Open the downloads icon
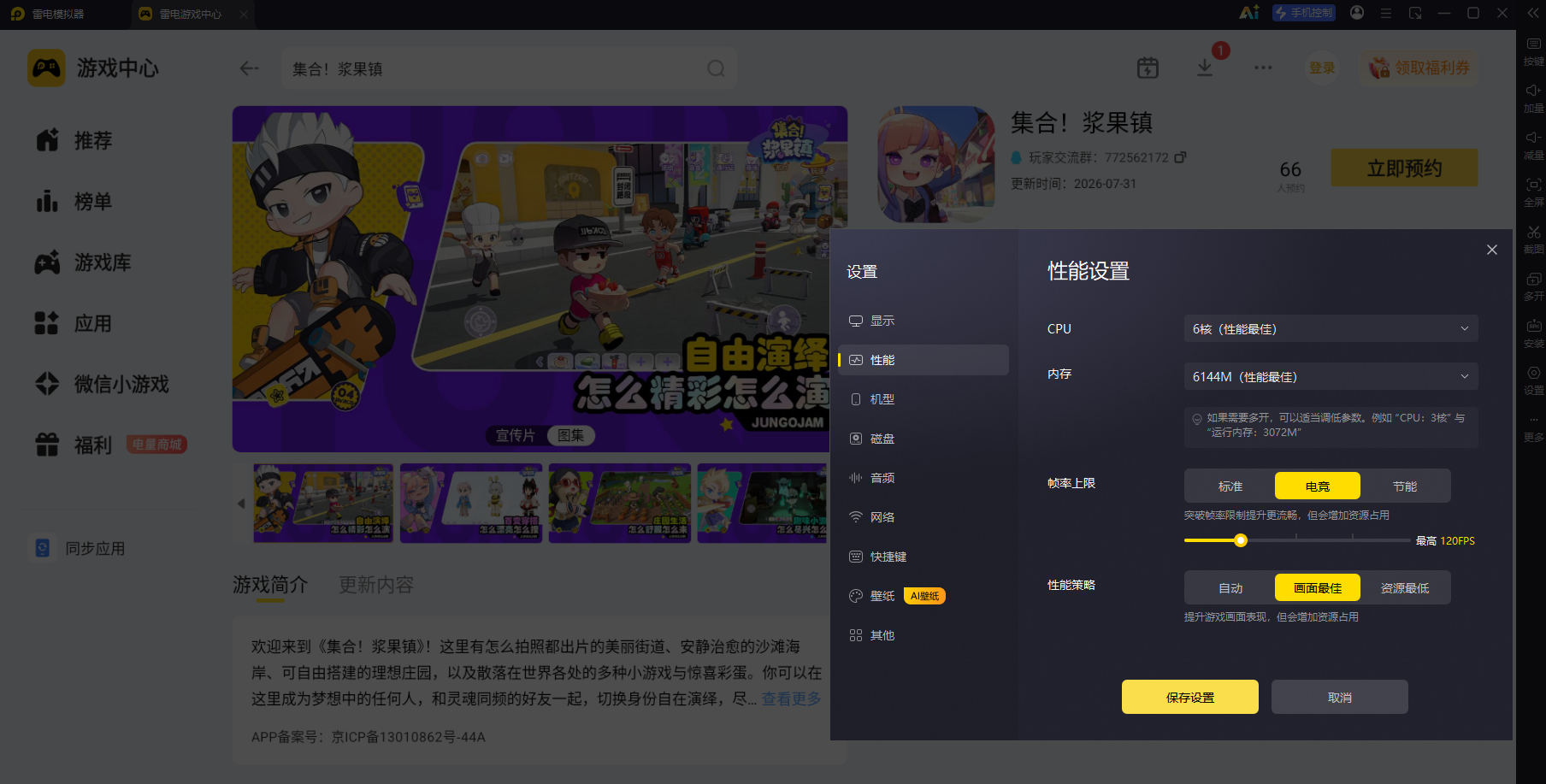Viewport: 1546px width, 784px height. point(1204,68)
